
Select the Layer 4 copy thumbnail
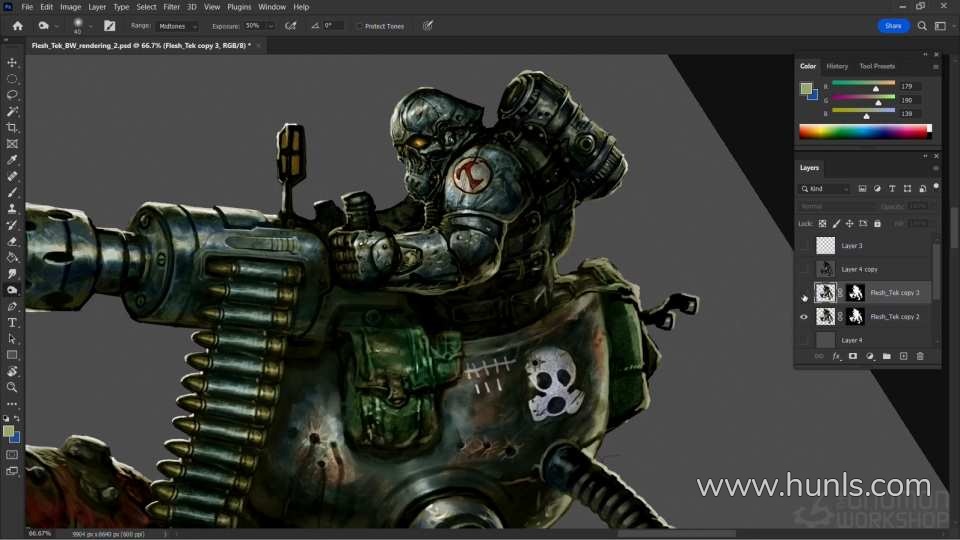[825, 269]
